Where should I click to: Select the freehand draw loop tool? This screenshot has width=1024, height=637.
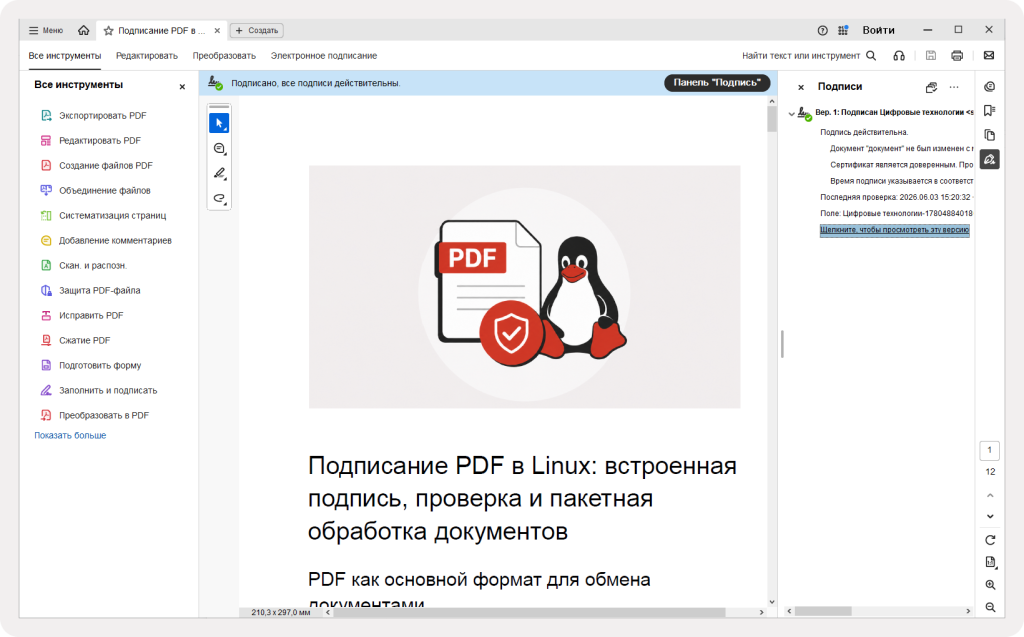219,198
